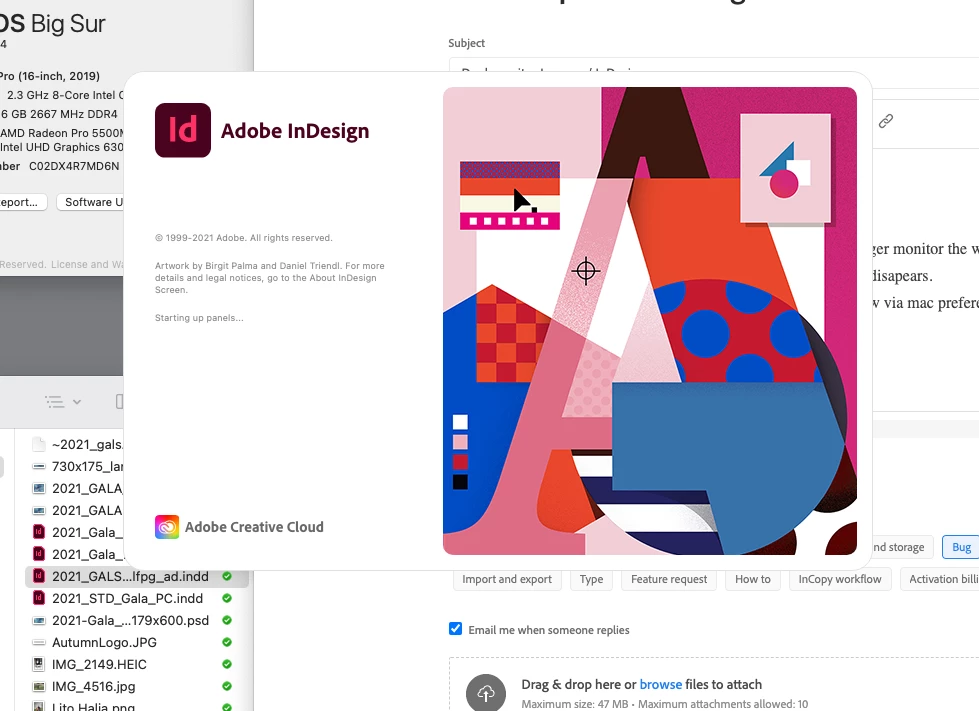Click sync status checkmark beside AutumnLogo.JPG
Screen dimensions: 979x711
[227, 642]
